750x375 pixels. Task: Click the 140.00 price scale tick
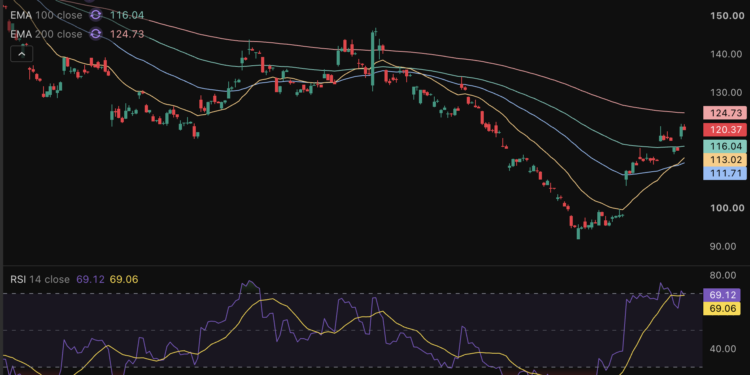point(727,54)
